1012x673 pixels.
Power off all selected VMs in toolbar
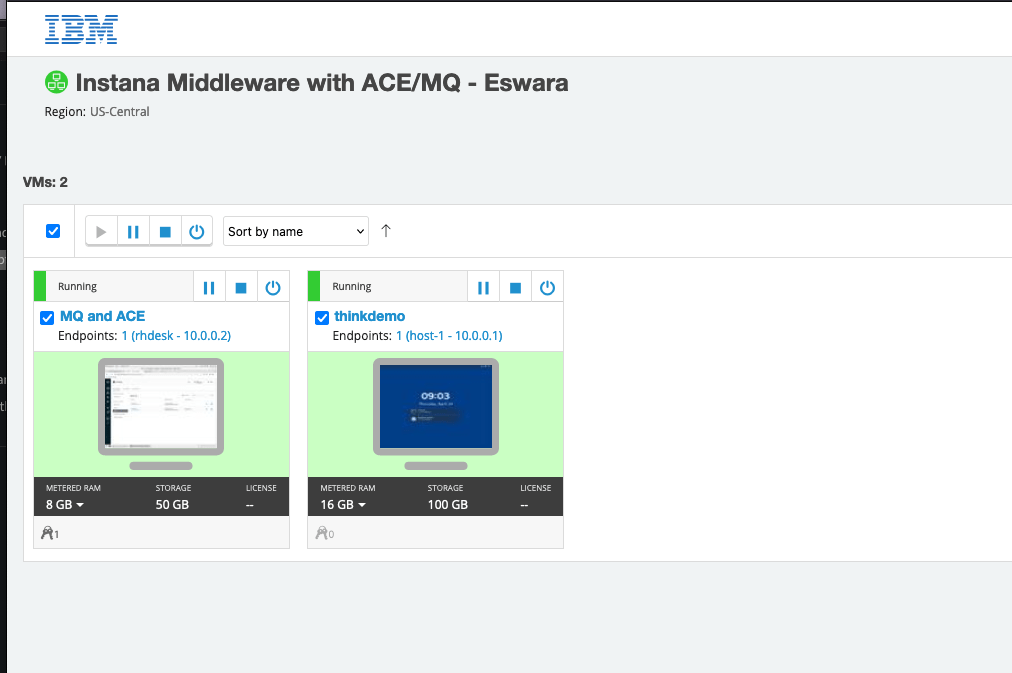[197, 232]
